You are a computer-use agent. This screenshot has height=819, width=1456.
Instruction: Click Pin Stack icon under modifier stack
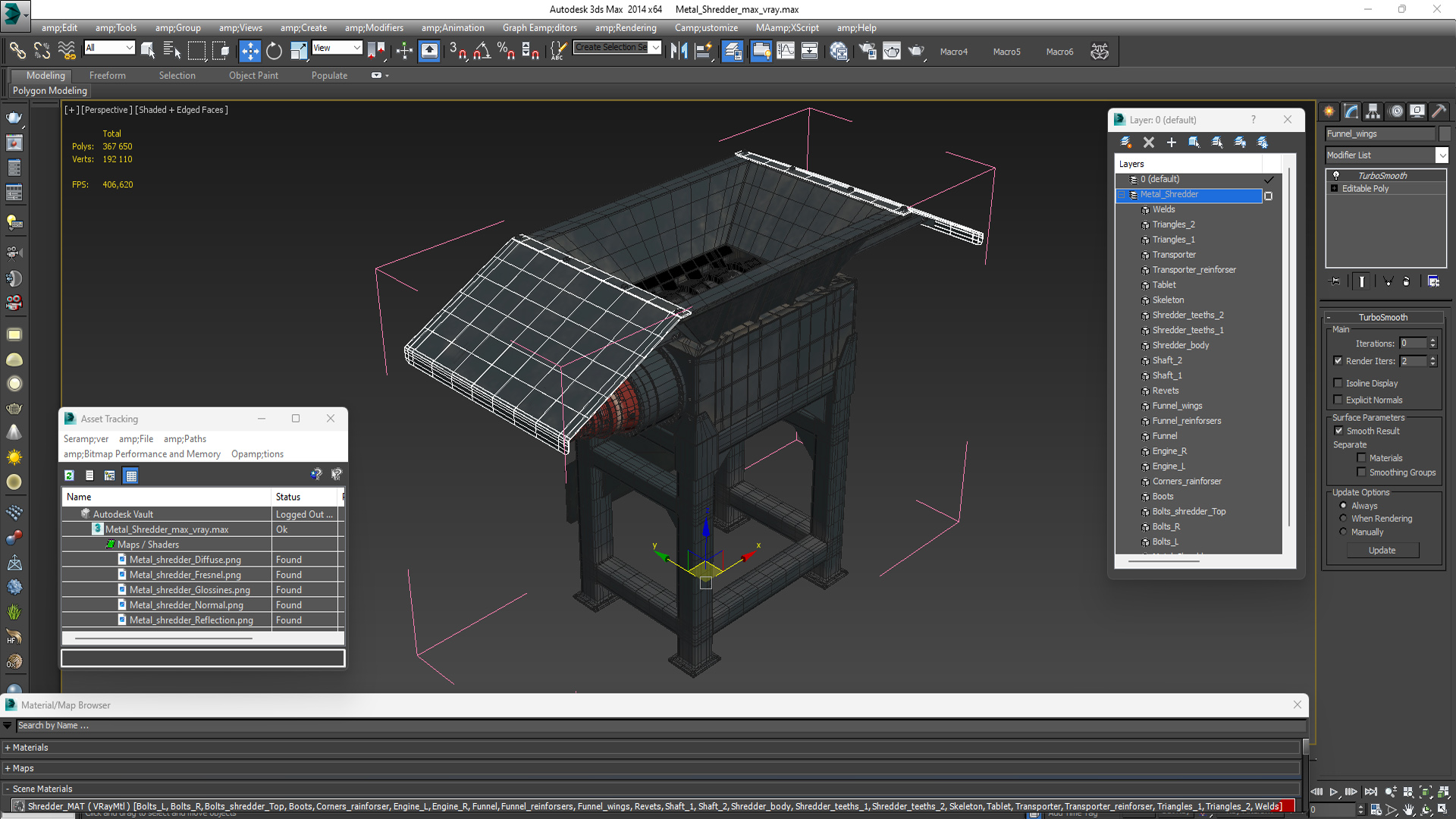point(1335,281)
